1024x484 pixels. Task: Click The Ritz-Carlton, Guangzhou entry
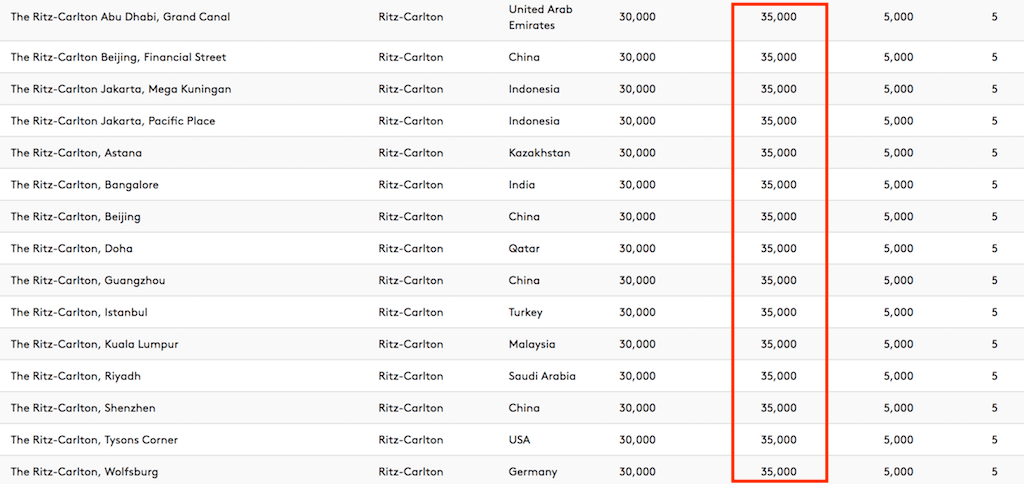click(x=88, y=280)
